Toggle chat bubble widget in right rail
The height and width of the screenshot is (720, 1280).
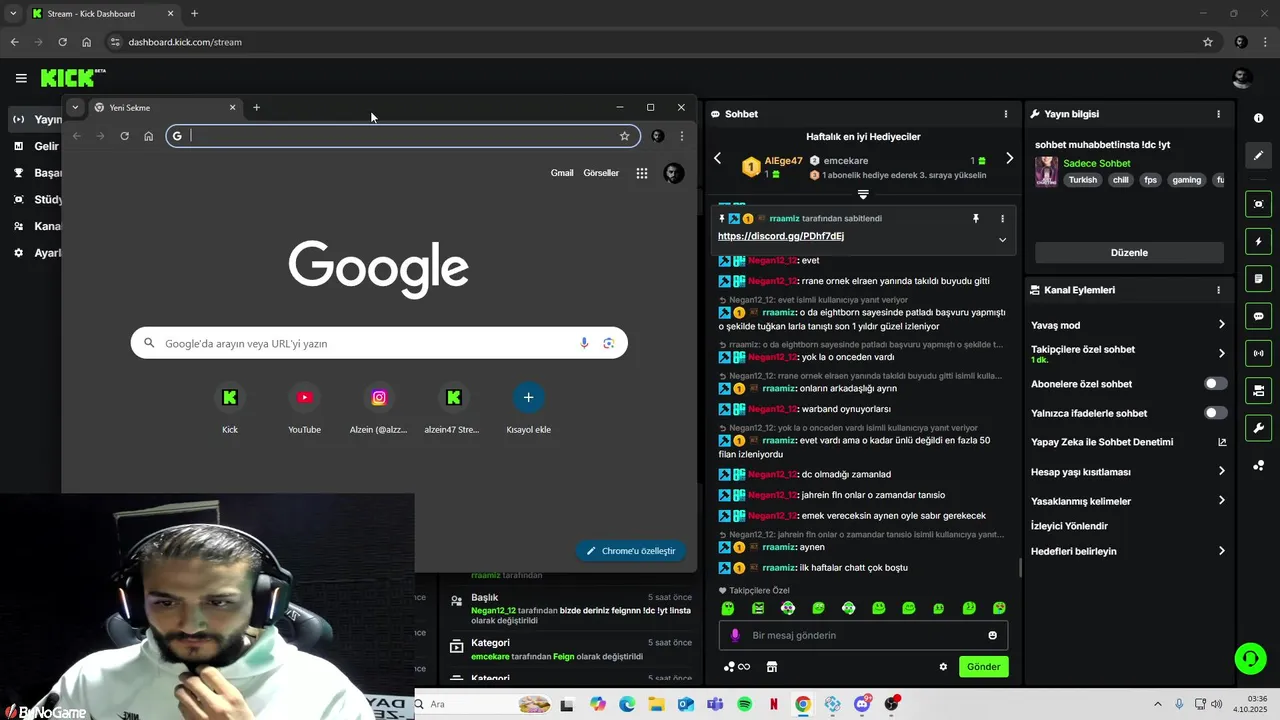coord(1258,316)
